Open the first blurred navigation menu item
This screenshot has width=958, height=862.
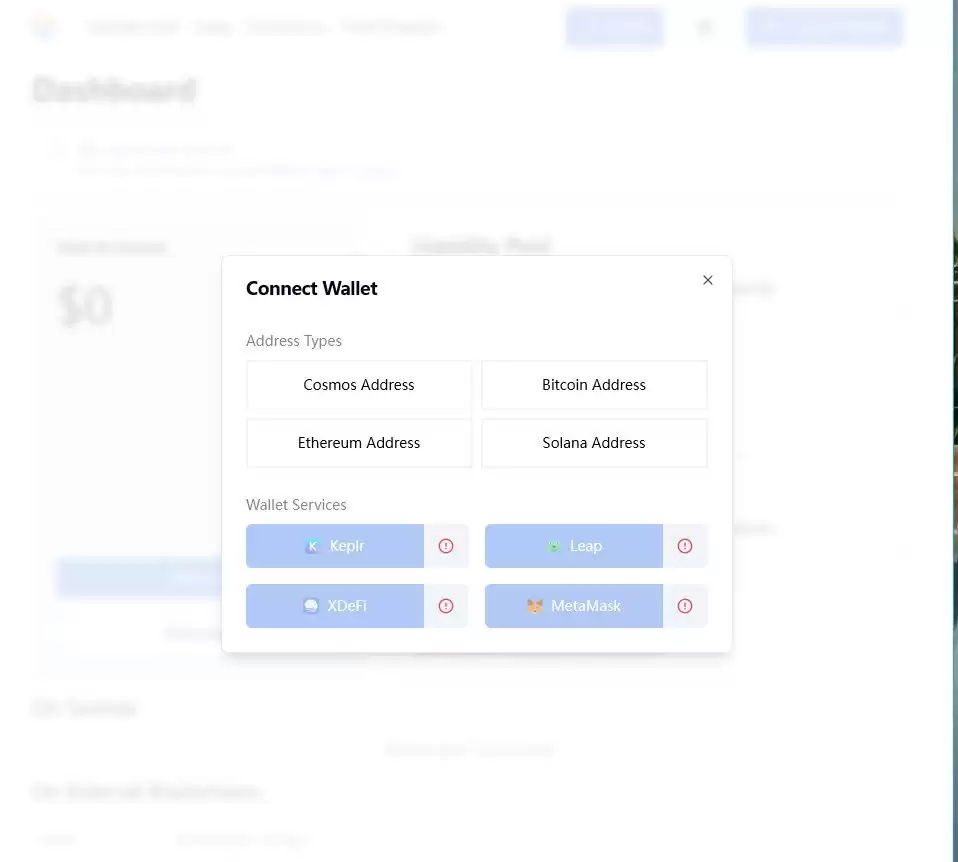point(133,27)
